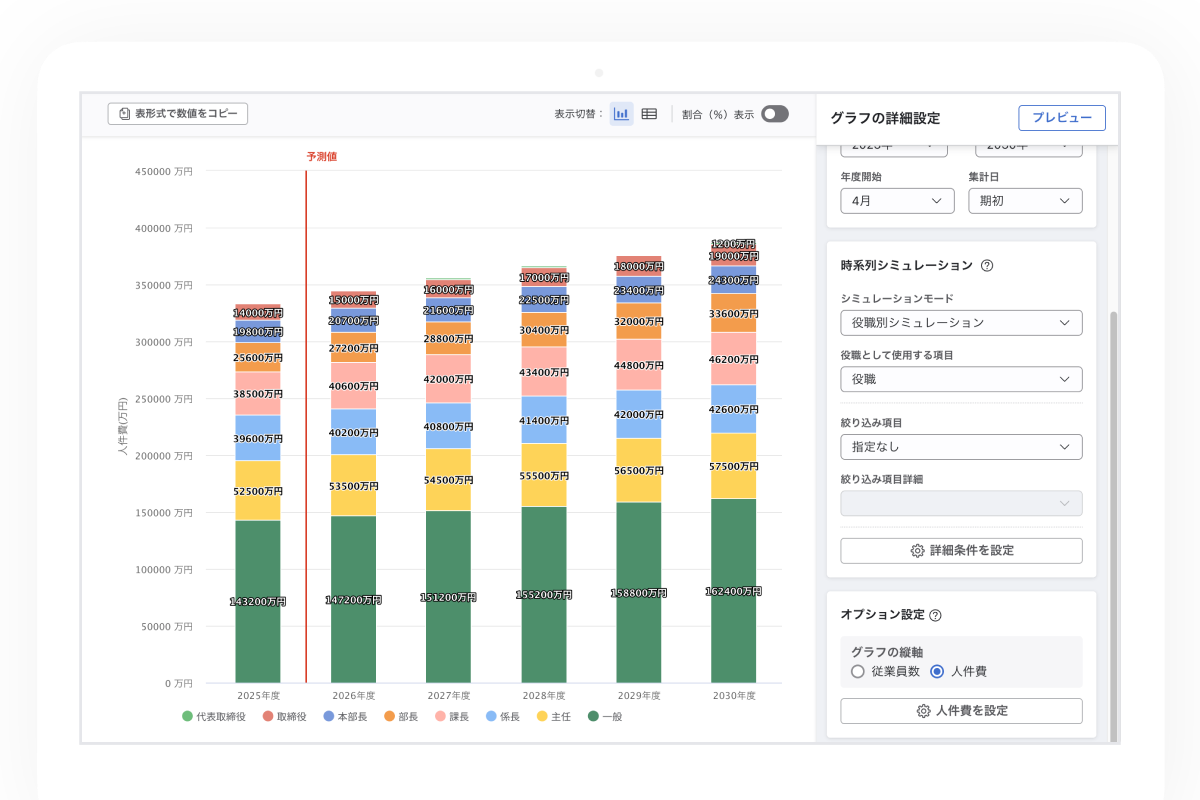The width and height of the screenshot is (1200, 800).
Task: Click help icon beside オプション設定
Action: pyautogui.click(x=935, y=616)
